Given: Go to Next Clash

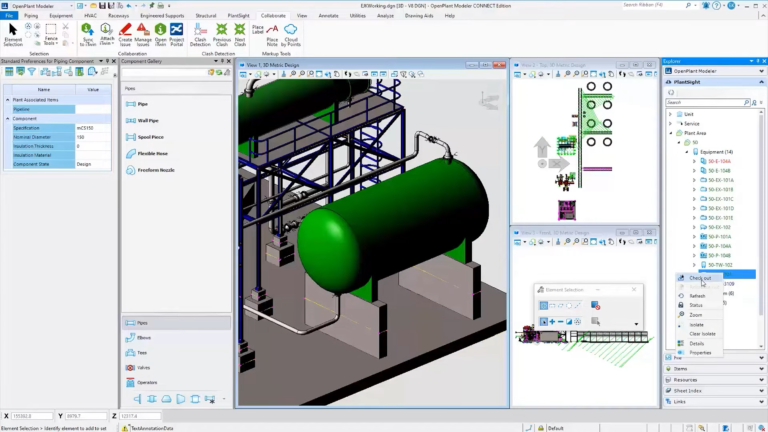Looking at the screenshot, I should (240, 35).
